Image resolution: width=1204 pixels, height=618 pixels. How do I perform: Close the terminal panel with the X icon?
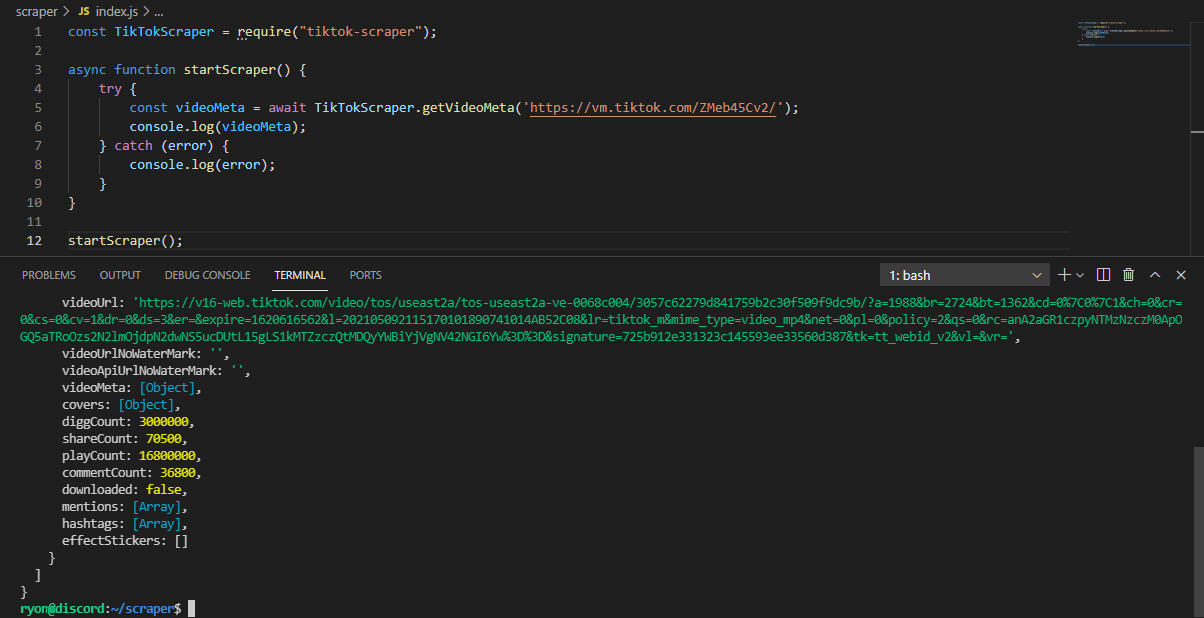[x=1181, y=274]
